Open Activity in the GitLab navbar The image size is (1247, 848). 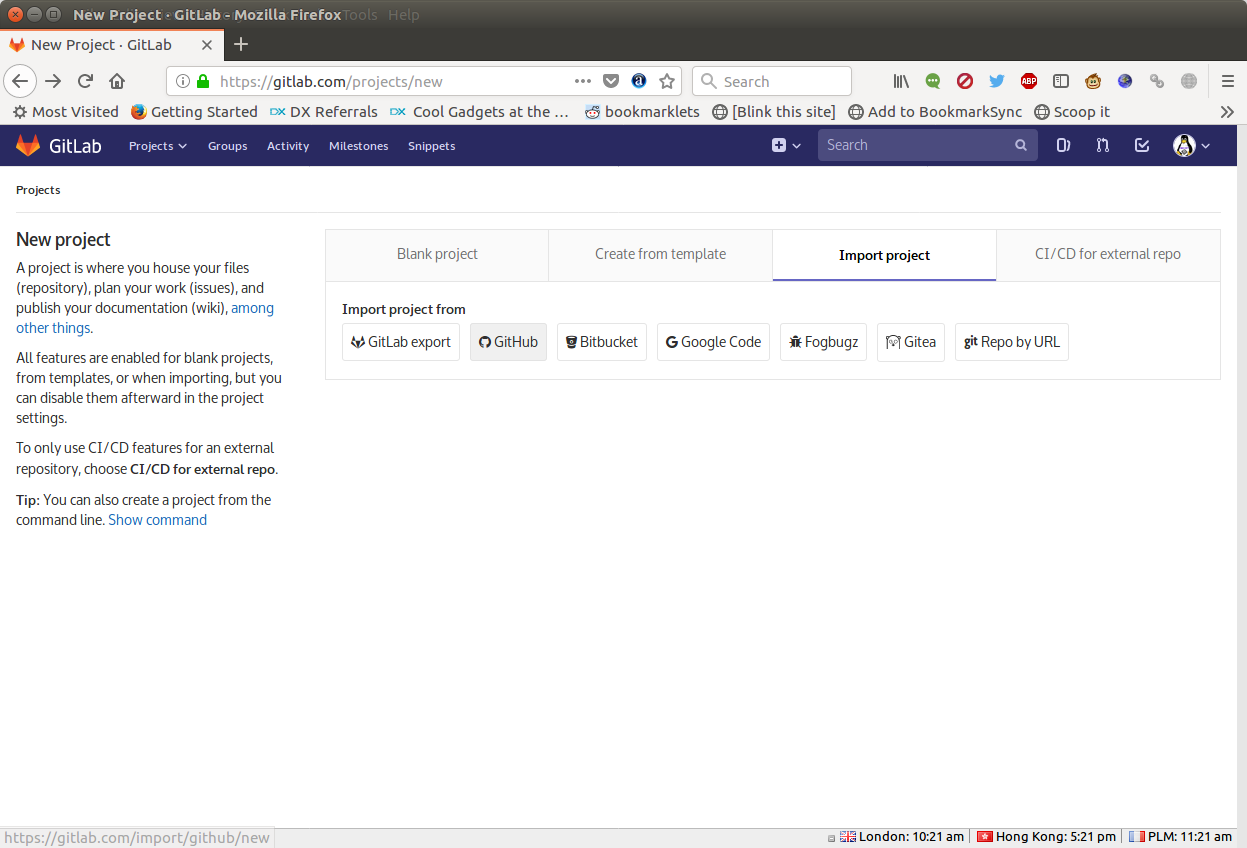point(288,146)
